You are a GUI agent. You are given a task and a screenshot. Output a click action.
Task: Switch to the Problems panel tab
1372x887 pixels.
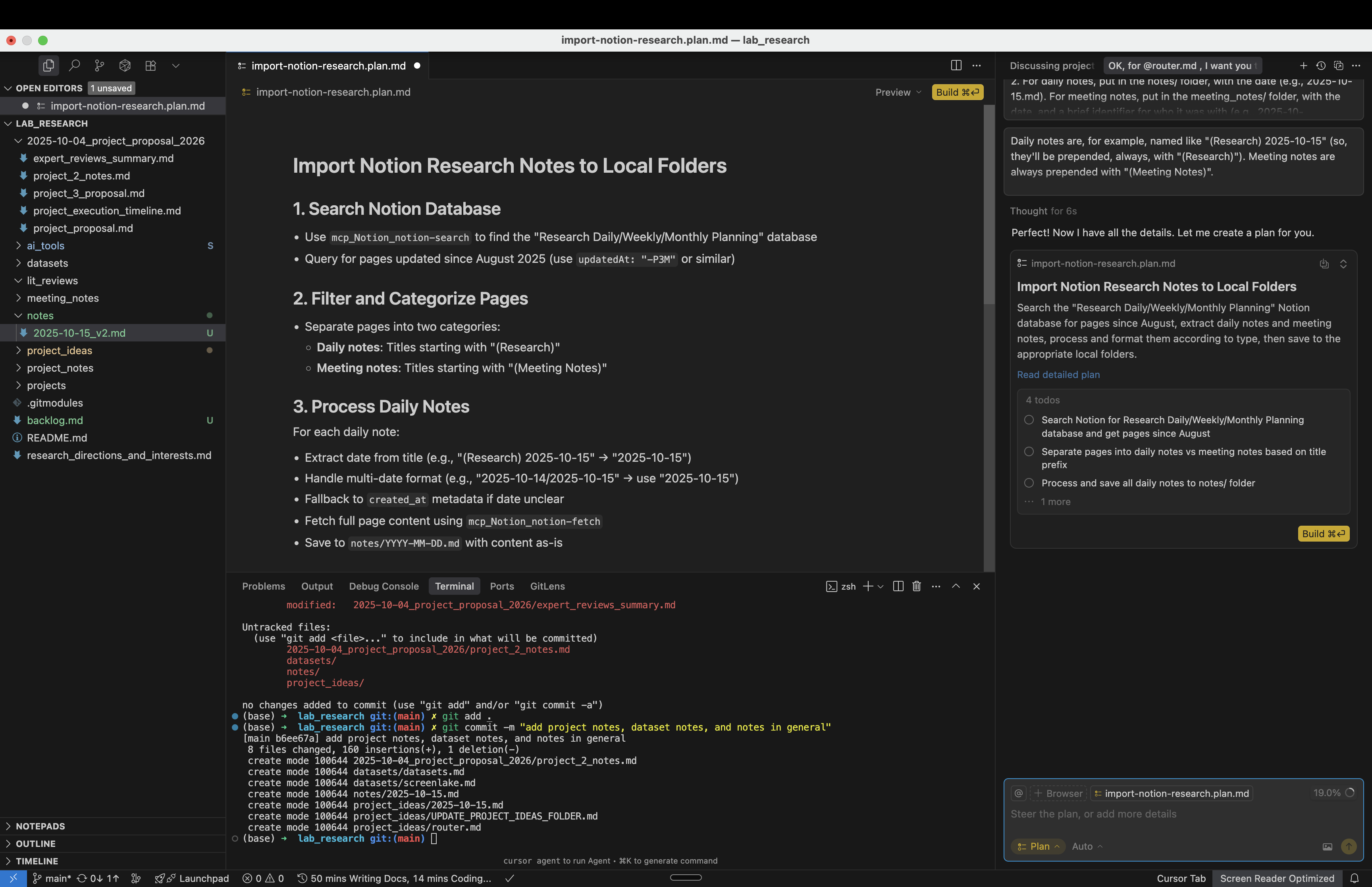[x=263, y=586]
